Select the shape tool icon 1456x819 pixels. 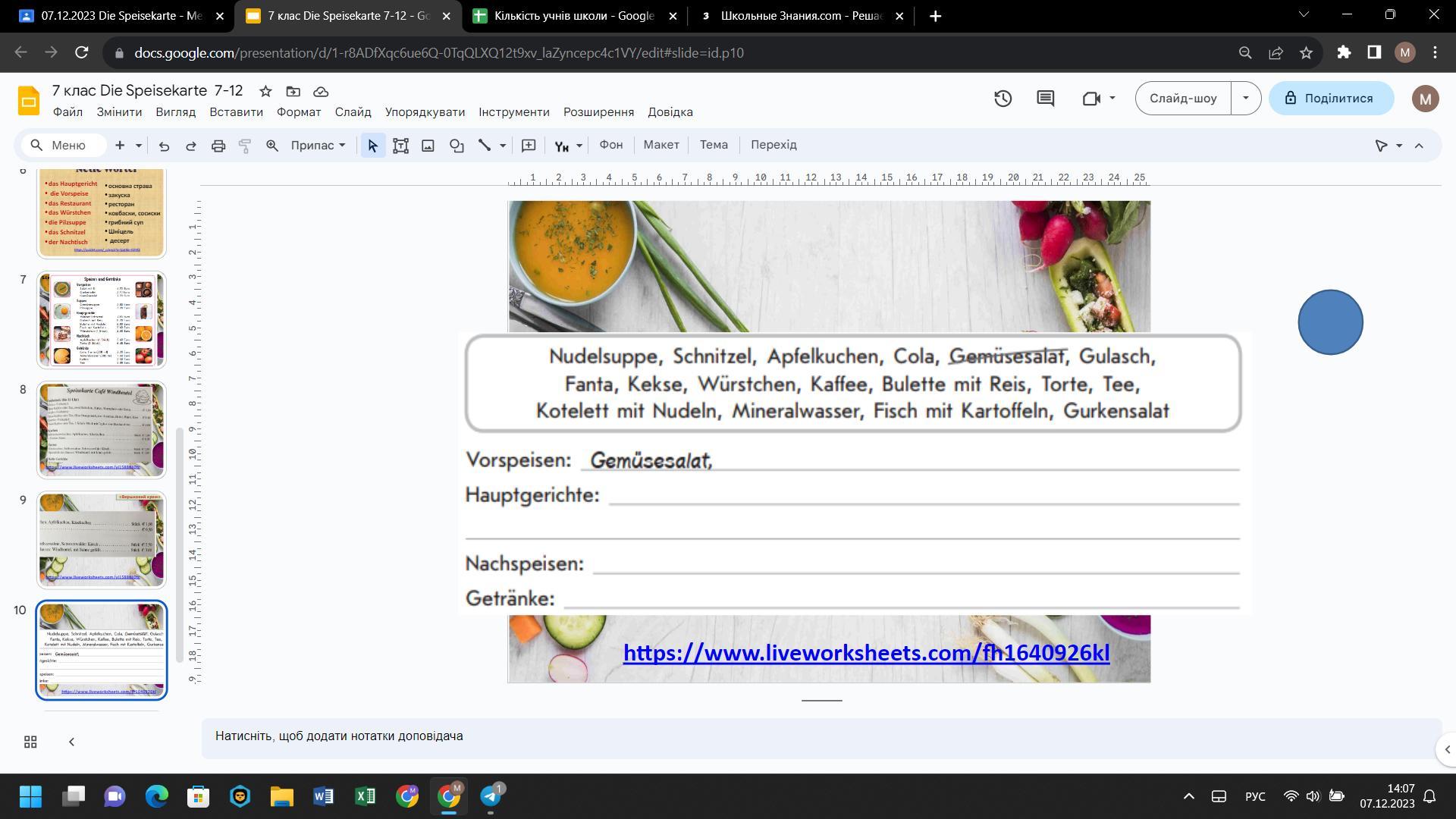coord(457,146)
